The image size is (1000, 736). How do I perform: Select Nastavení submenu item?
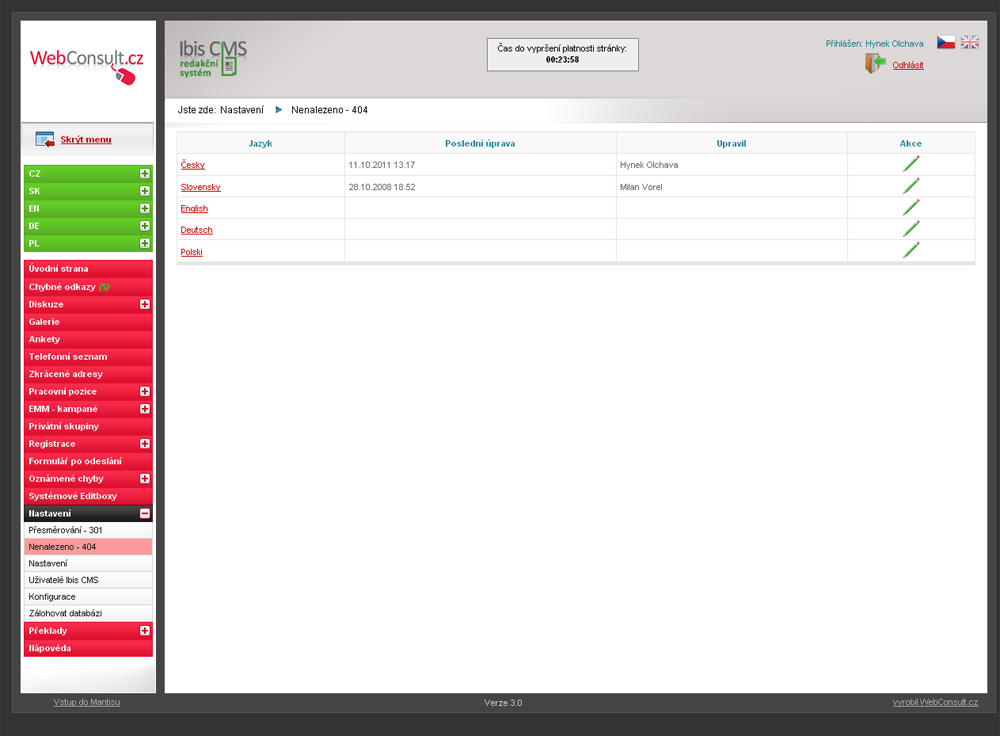(88, 563)
